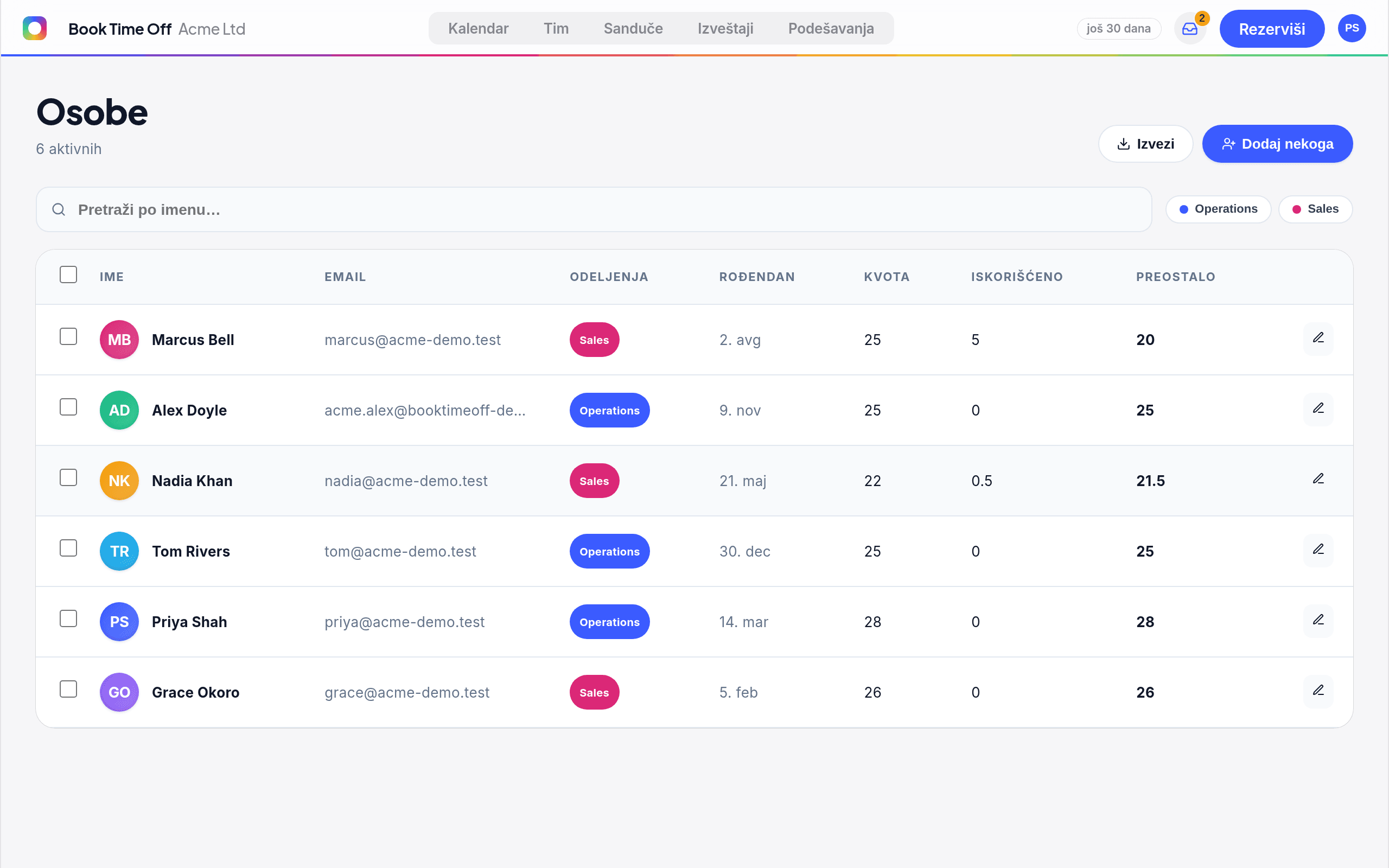Viewport: 1389px width, 868px height.
Task: Click the Izvezi export button
Action: pyautogui.click(x=1145, y=144)
